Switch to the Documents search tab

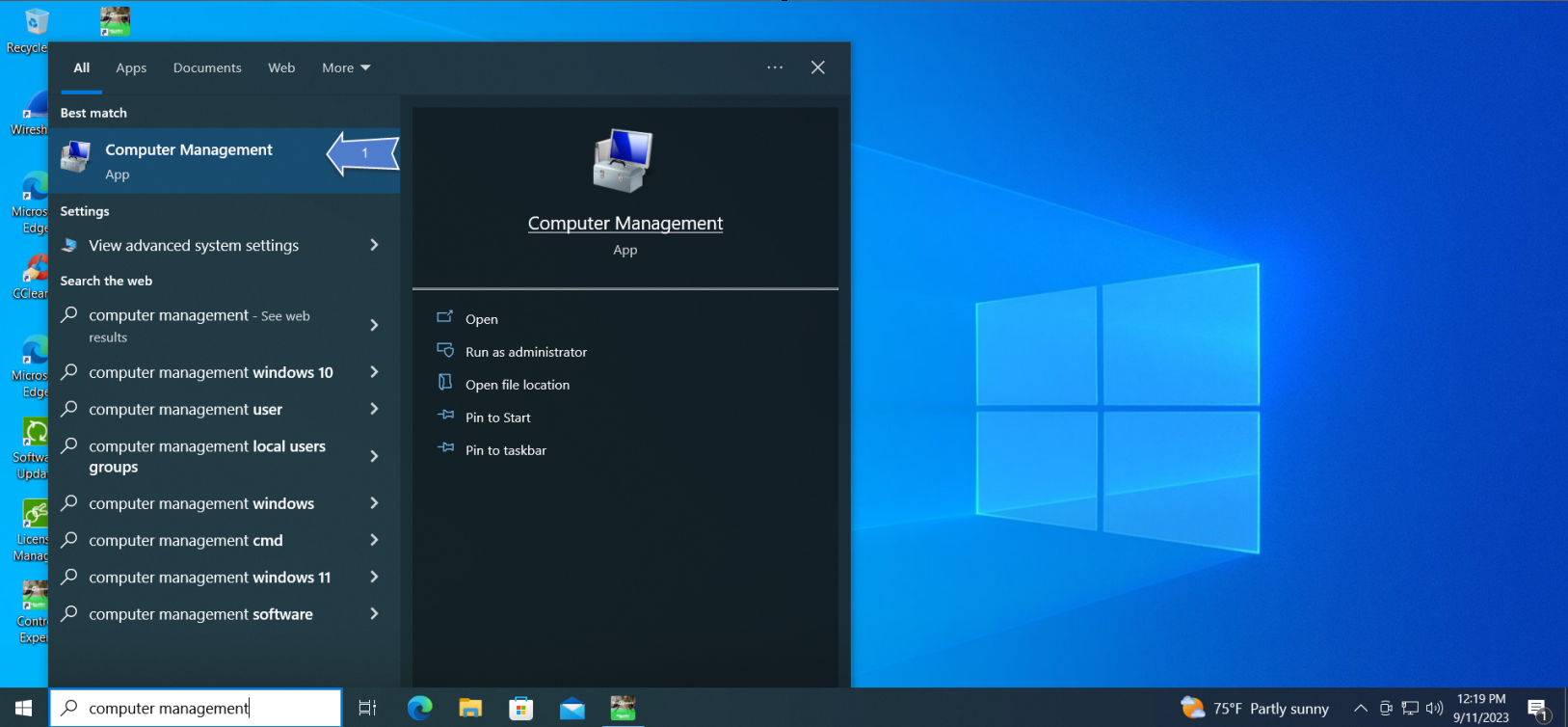pos(207,67)
